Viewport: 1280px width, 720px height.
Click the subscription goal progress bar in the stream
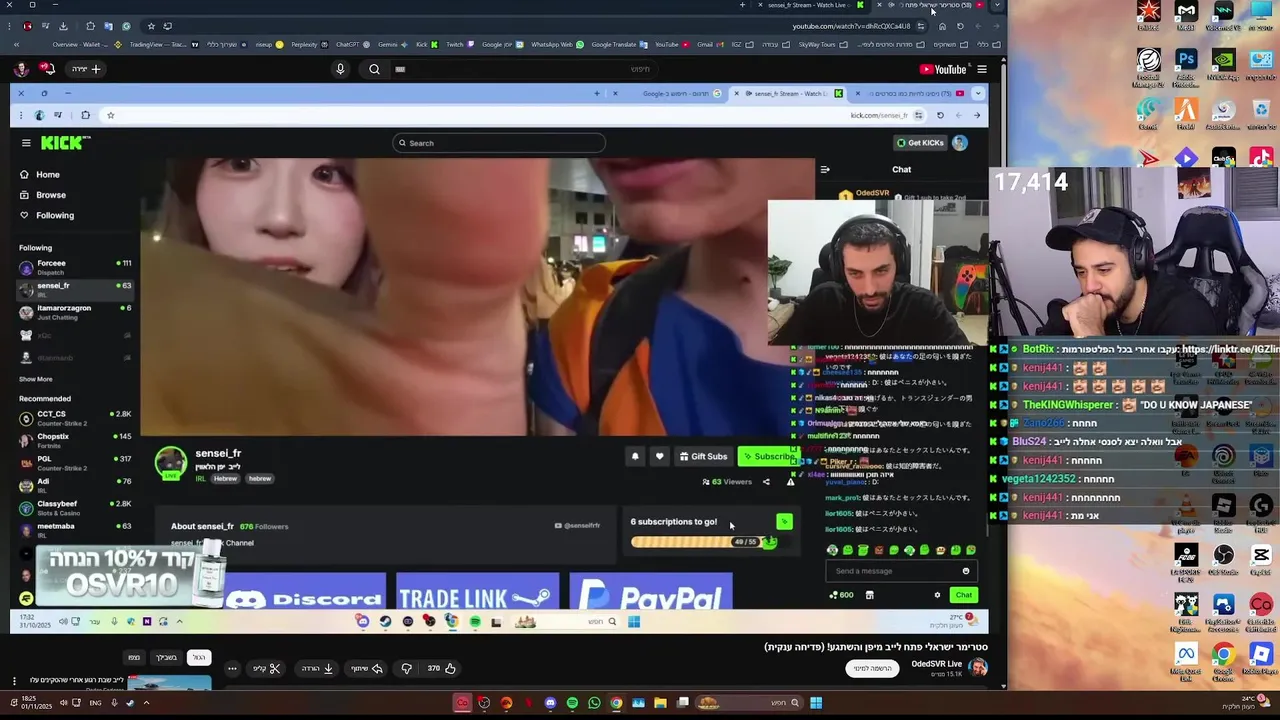704,542
